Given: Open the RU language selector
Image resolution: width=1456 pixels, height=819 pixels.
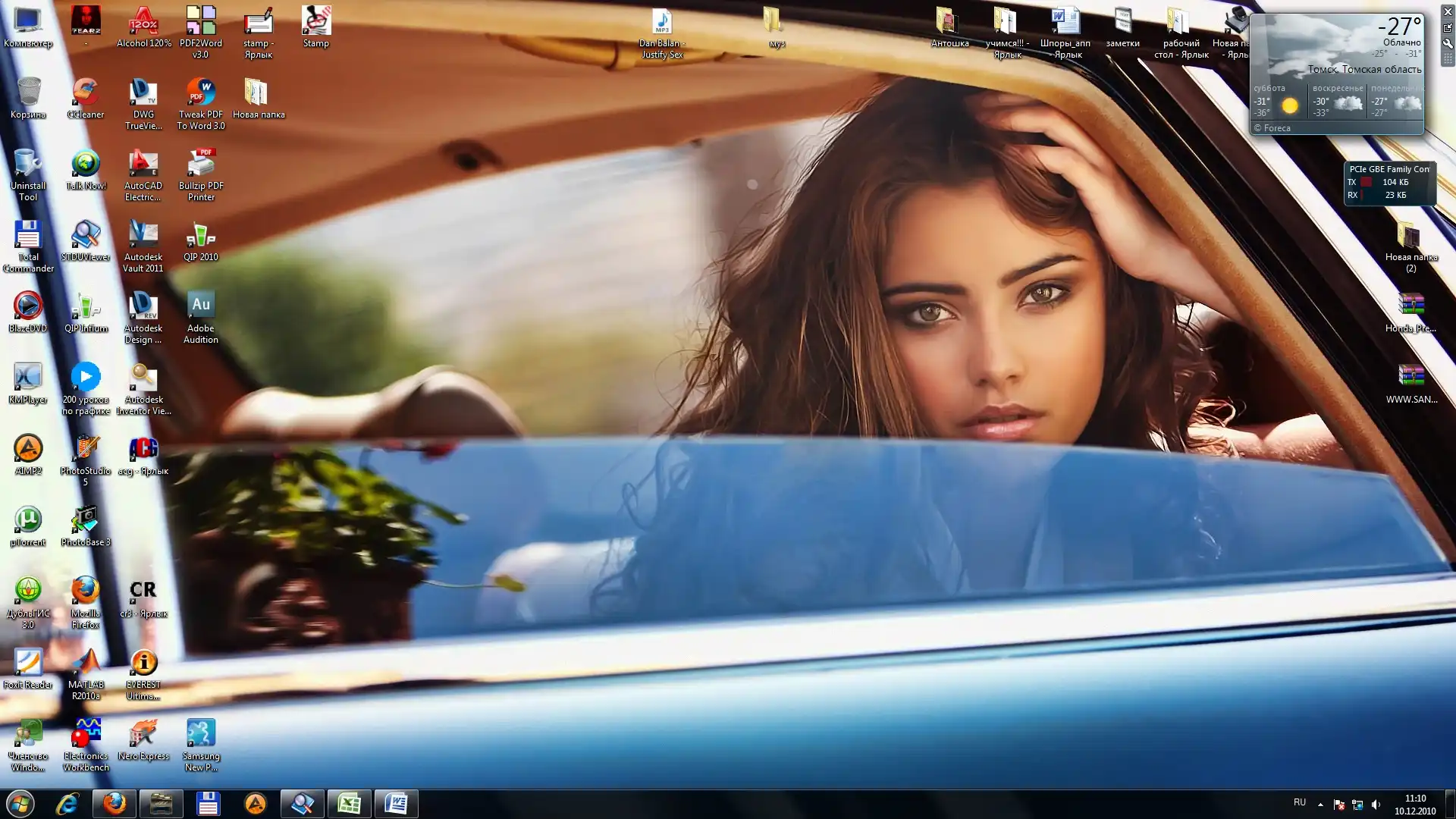Looking at the screenshot, I should pyautogui.click(x=1300, y=802).
